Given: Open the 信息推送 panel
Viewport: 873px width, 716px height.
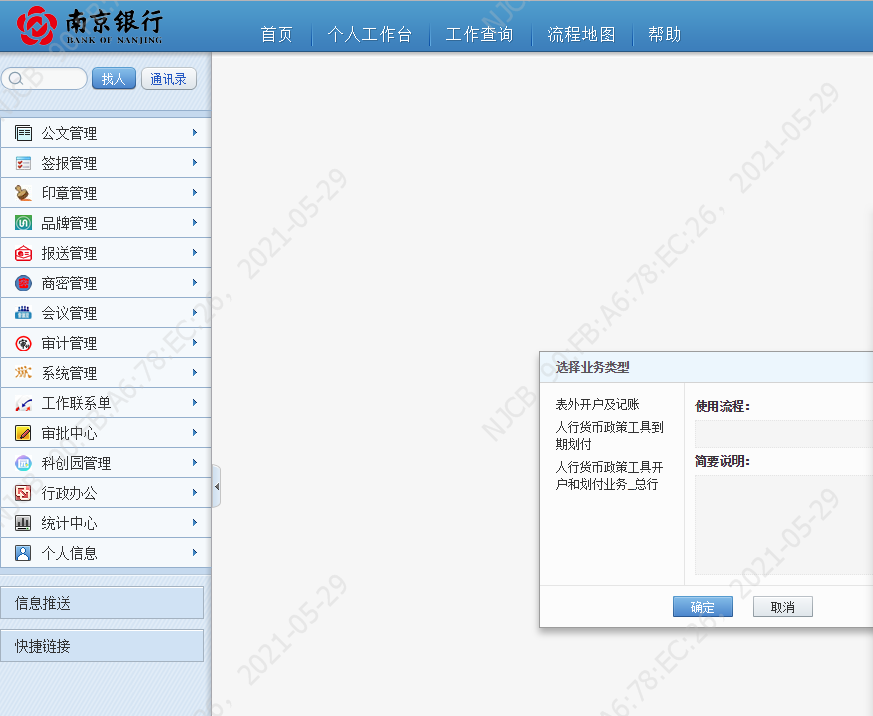Looking at the screenshot, I should coord(102,603).
